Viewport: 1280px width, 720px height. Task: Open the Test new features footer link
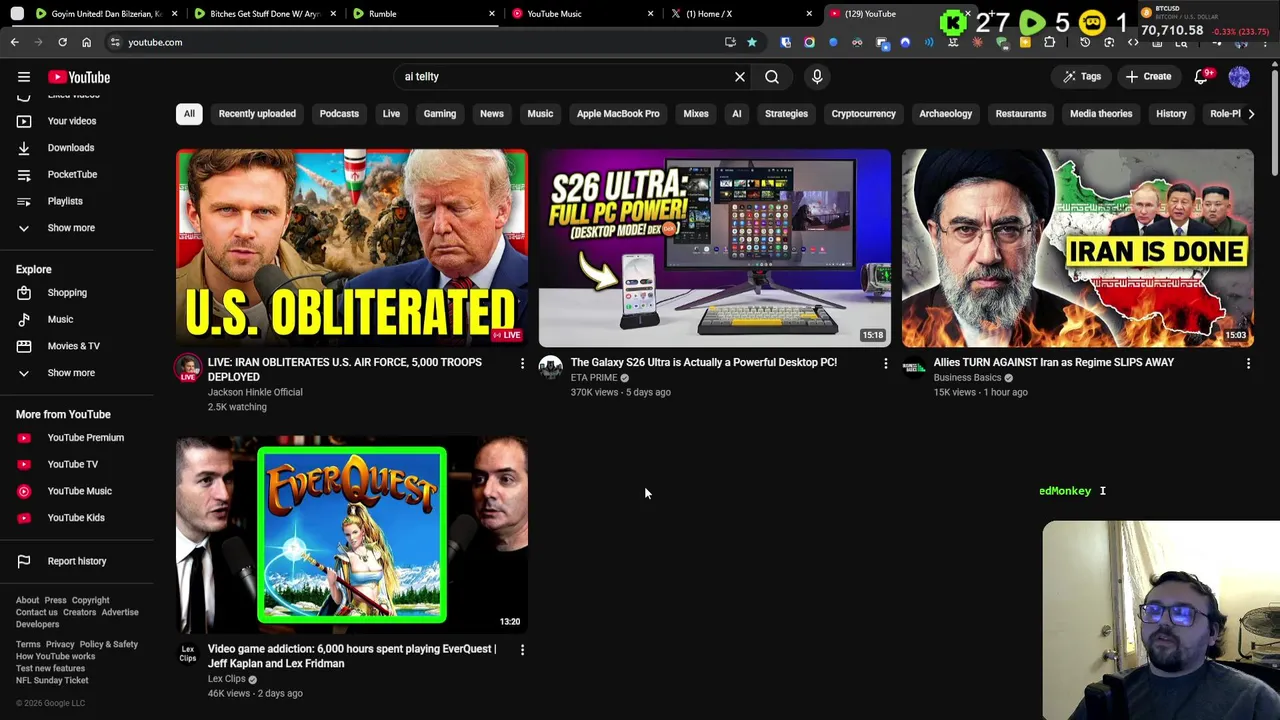click(50, 668)
